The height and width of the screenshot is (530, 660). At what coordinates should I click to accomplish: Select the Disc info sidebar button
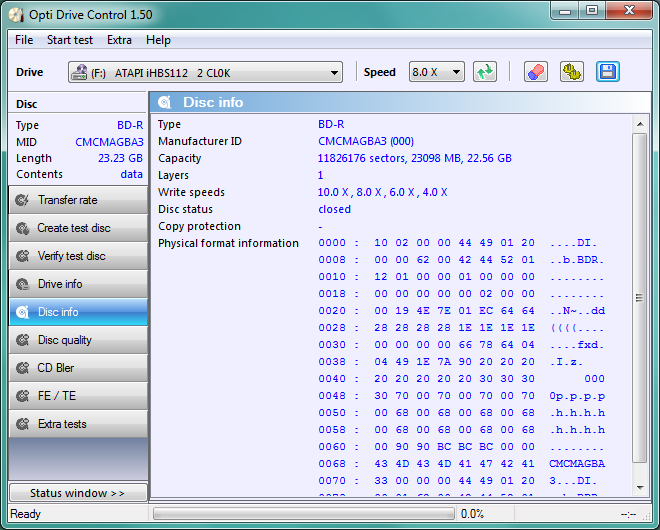(78, 312)
